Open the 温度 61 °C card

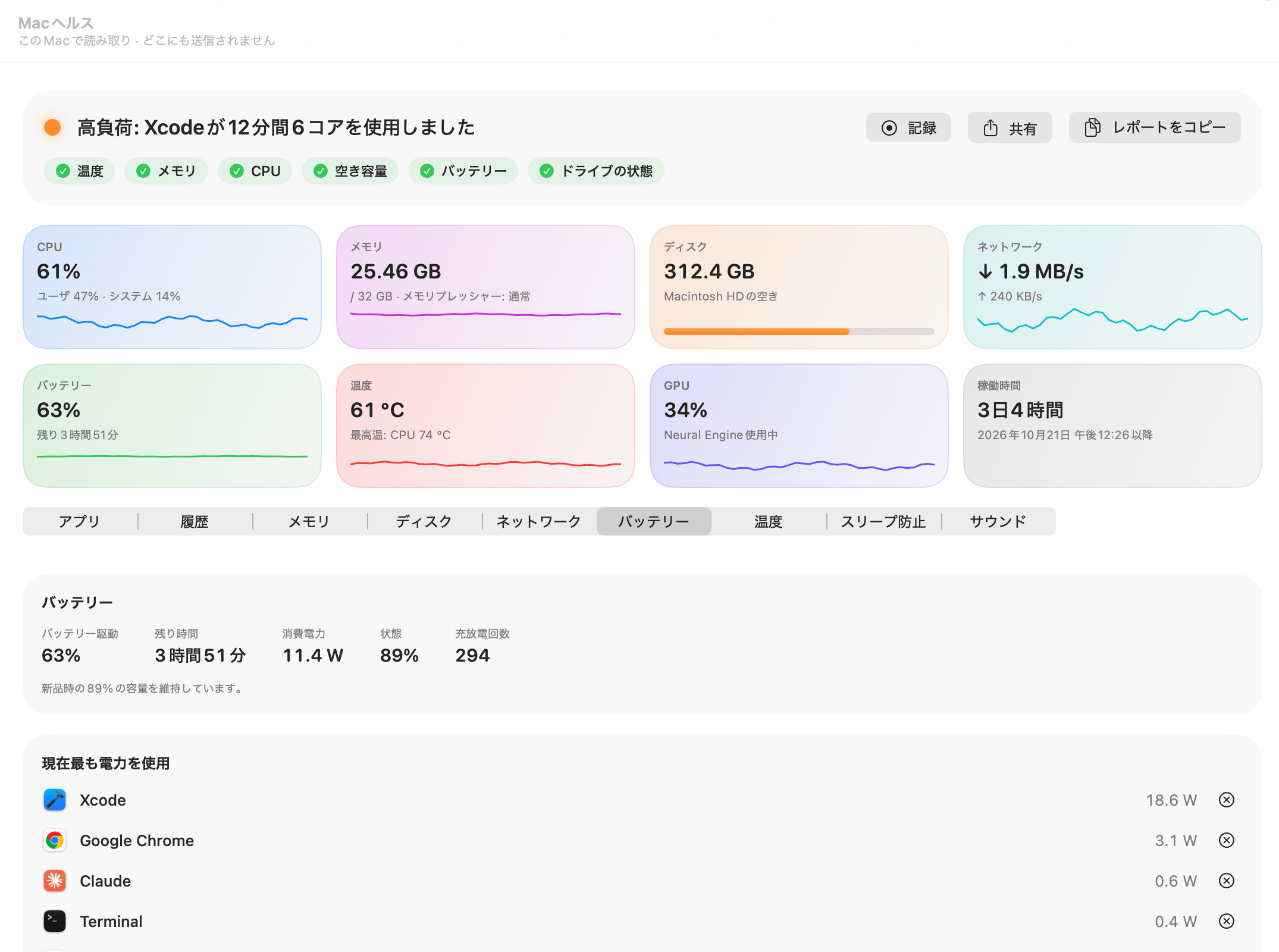click(x=485, y=425)
